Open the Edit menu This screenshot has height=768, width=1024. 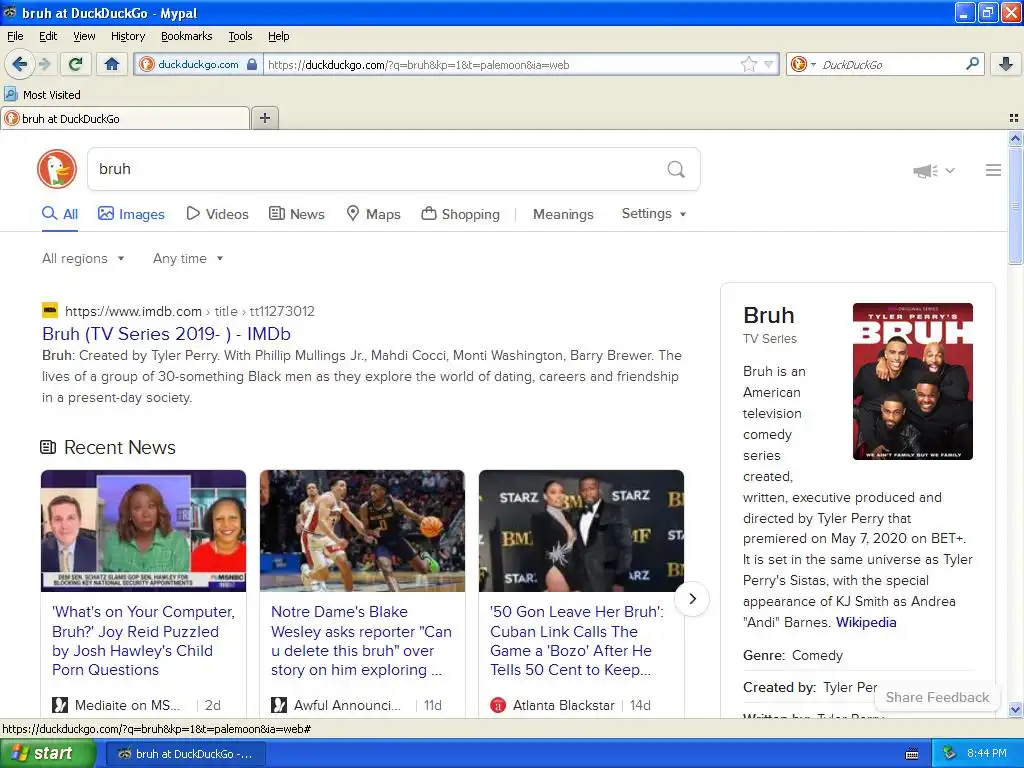(48, 36)
